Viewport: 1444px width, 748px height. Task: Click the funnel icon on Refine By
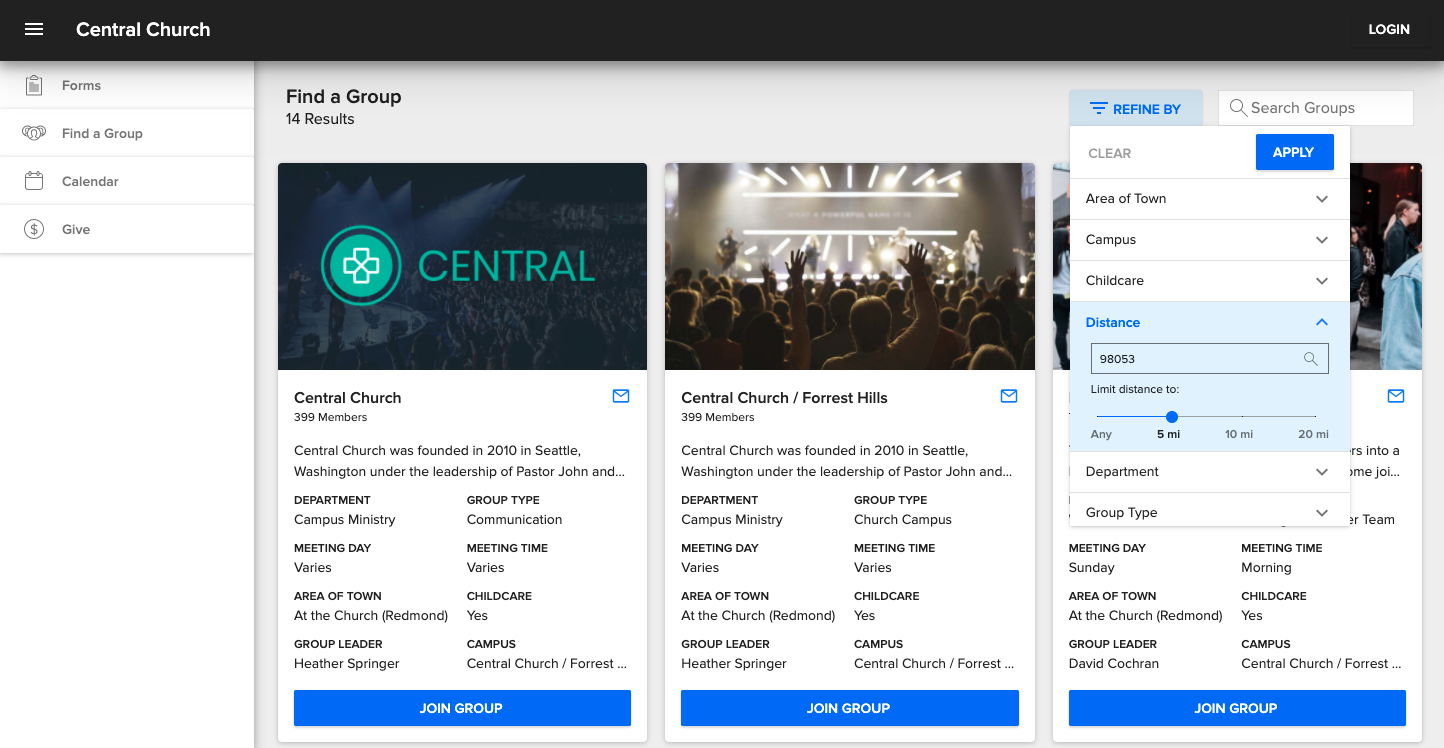point(1099,107)
